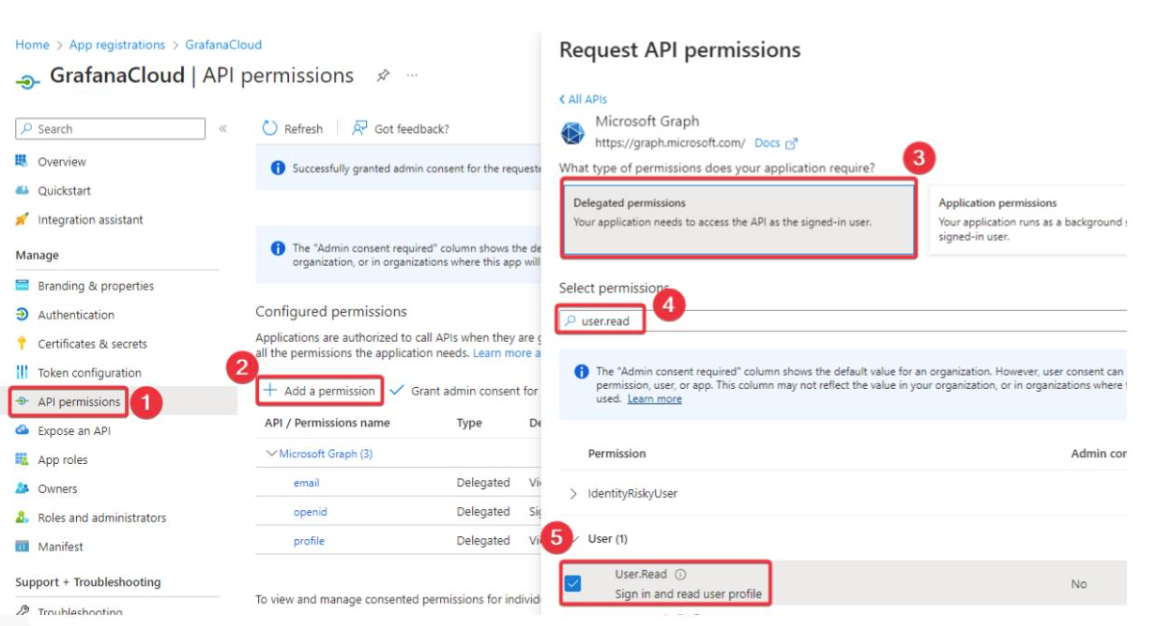
Task: Click the Owners people icon
Action: [x=22, y=488]
